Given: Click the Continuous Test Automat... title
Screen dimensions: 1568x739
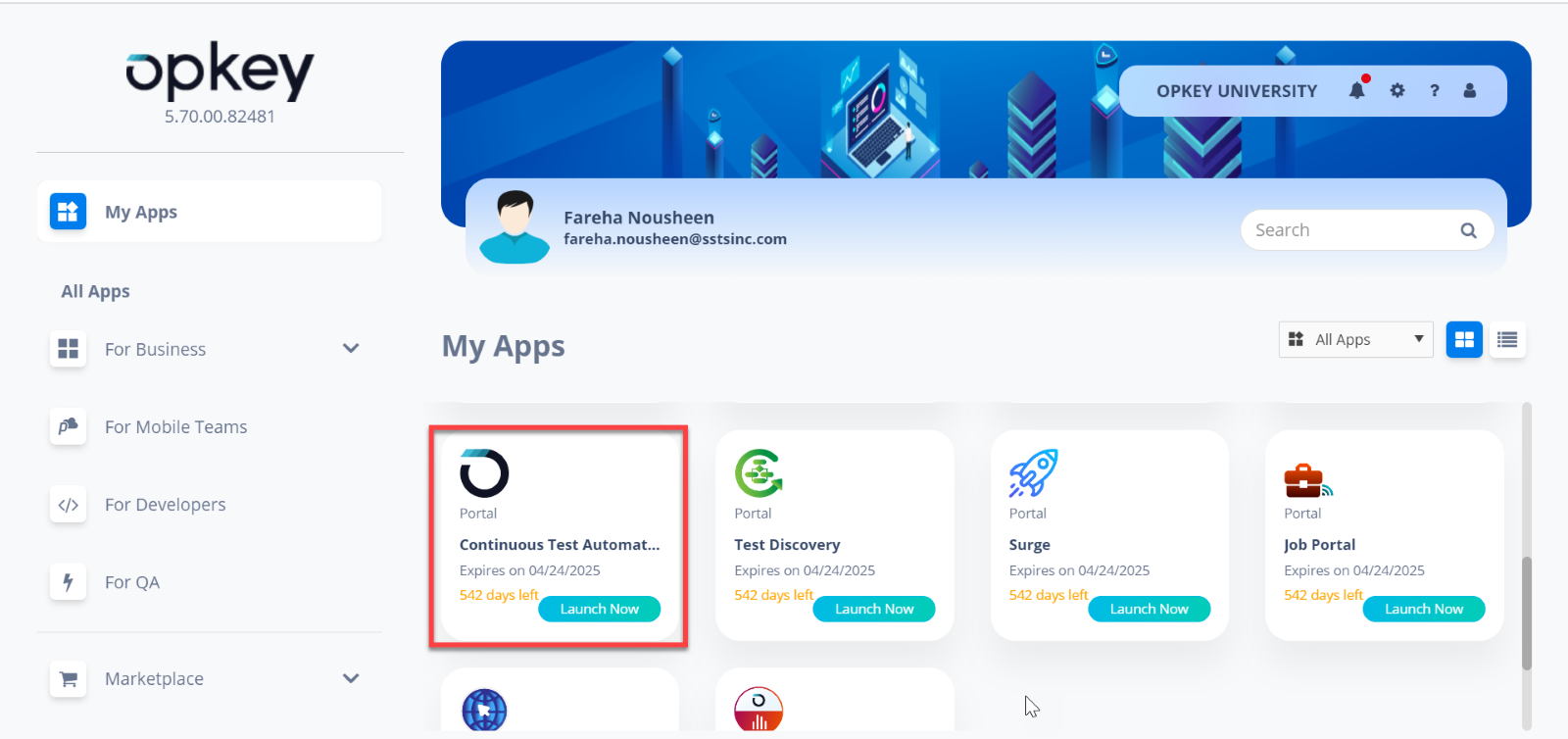Looking at the screenshot, I should [560, 545].
